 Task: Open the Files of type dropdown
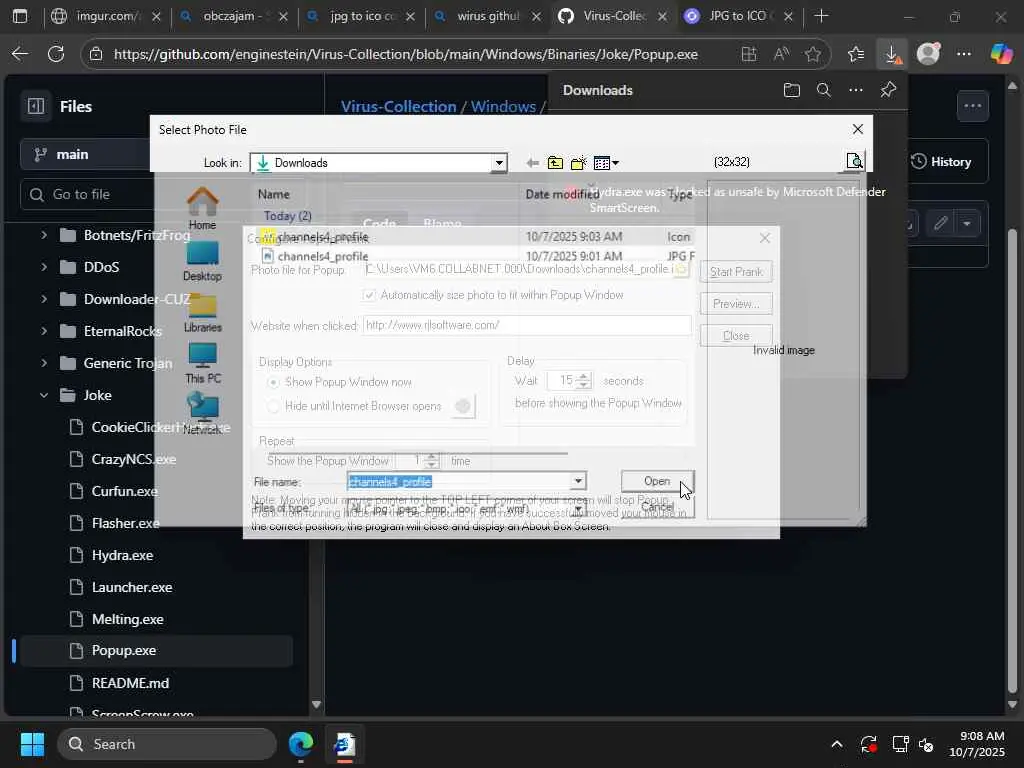578,508
